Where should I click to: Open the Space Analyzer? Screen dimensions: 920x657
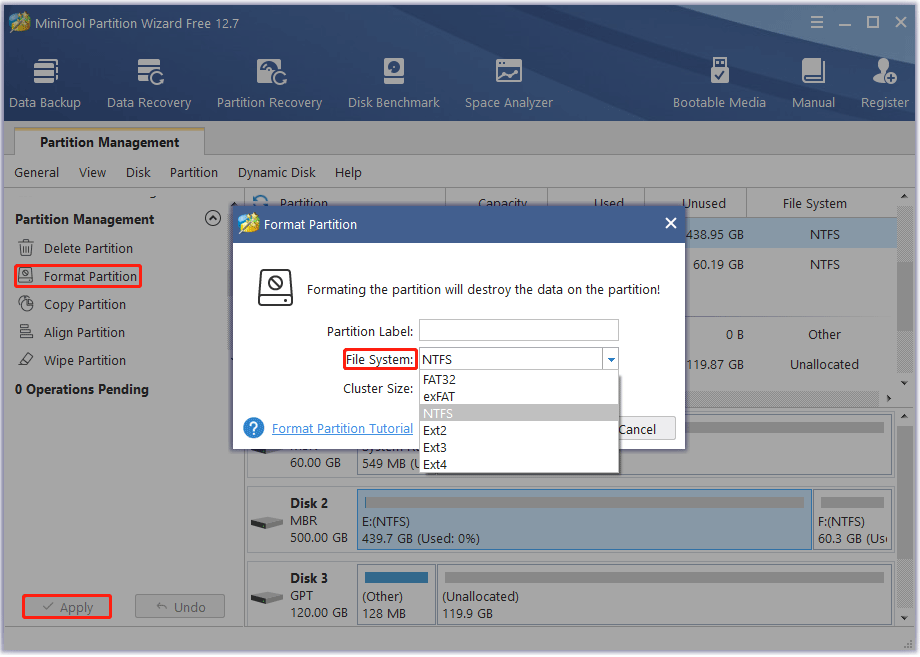click(509, 83)
